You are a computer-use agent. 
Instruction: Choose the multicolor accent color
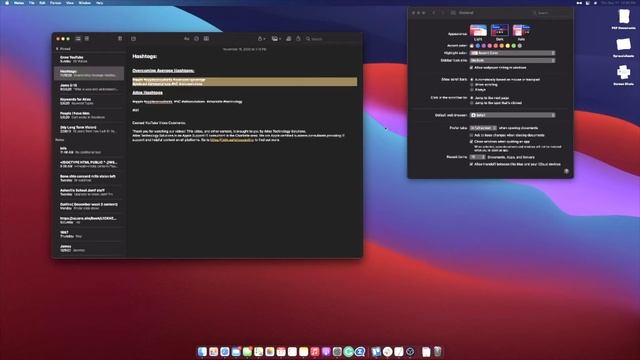coord(472,46)
